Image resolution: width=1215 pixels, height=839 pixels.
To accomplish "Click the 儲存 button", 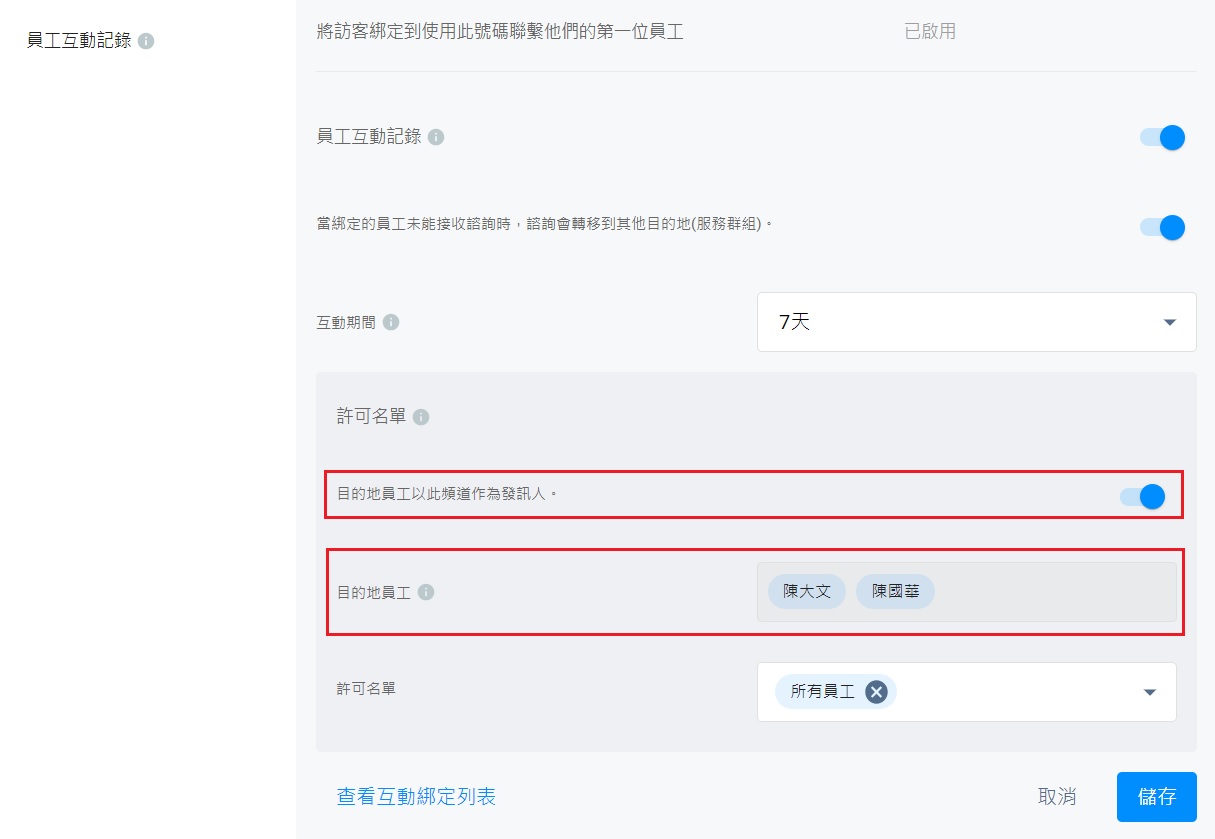I will tap(1156, 797).
